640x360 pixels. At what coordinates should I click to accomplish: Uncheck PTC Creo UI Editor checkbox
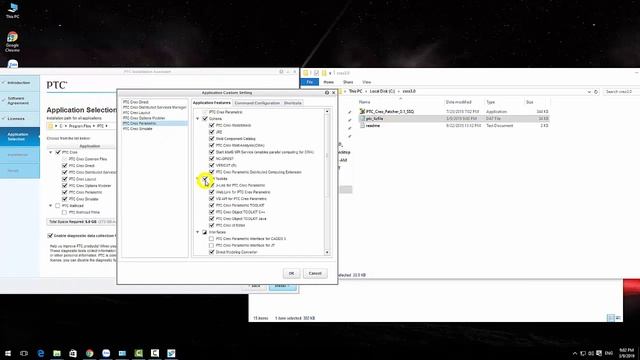211,225
